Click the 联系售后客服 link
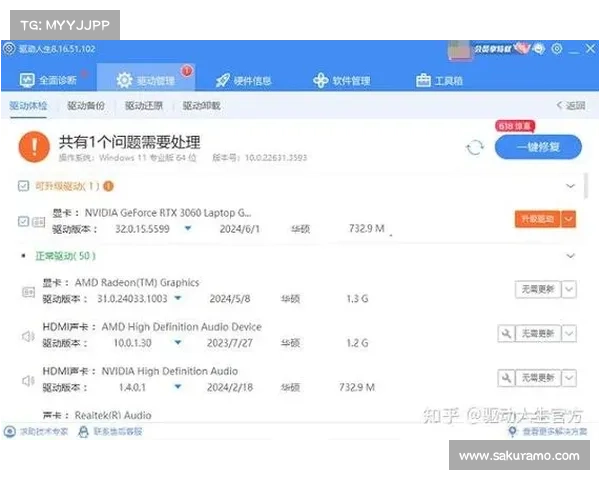Viewport: 600px width, 480px height. point(110,431)
